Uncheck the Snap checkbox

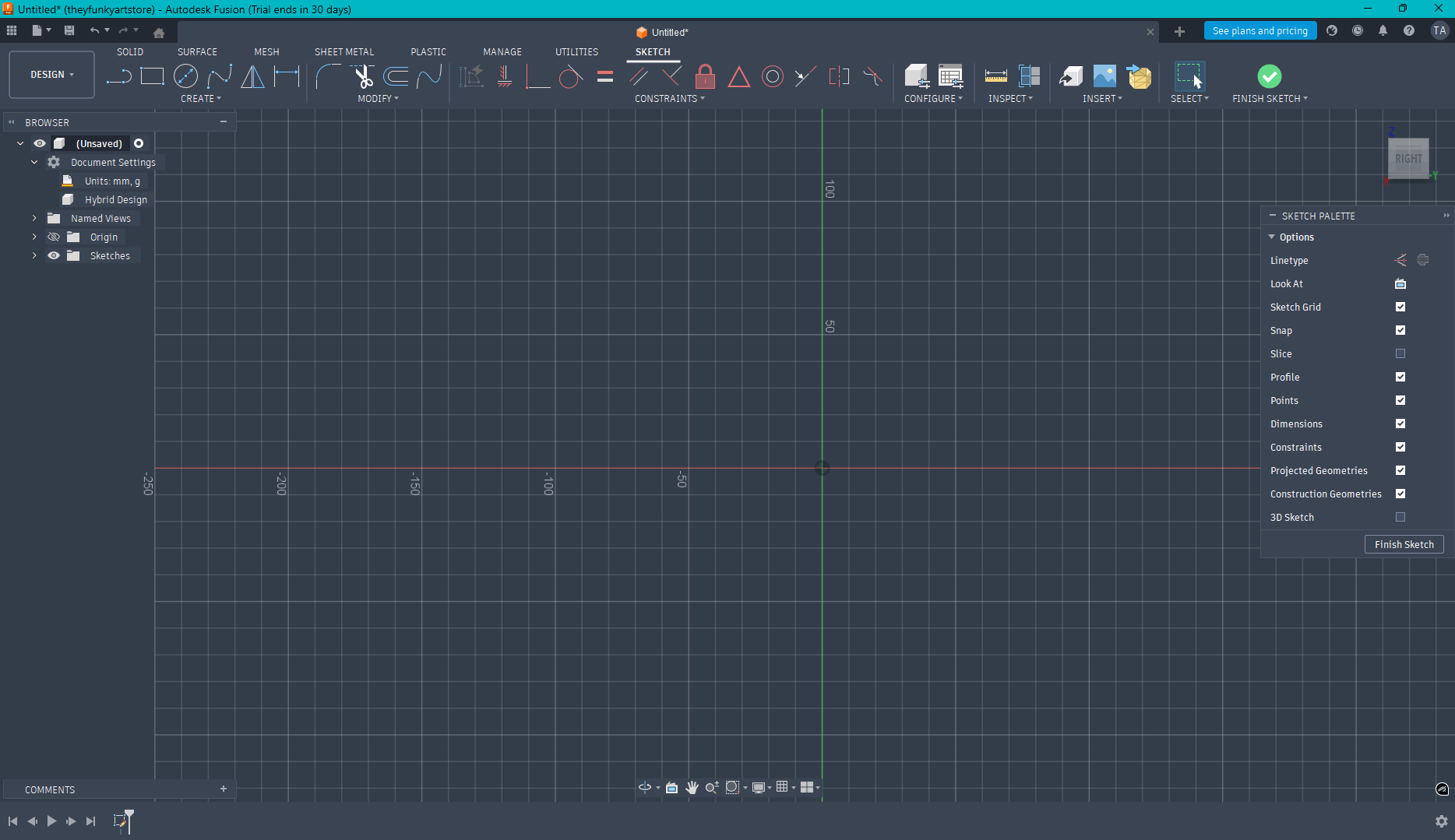[x=1400, y=330]
